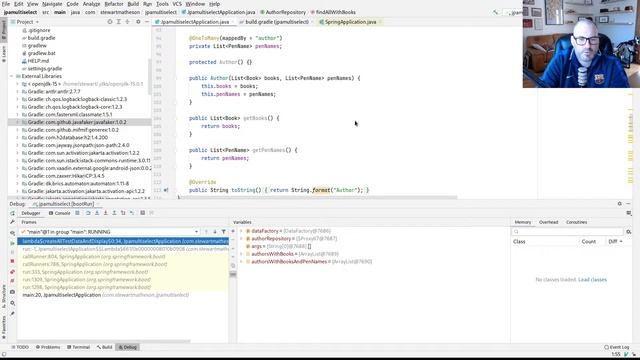Click the horizontal scrollbar under the editor
The width and height of the screenshot is (640, 360).
click(x=318, y=198)
